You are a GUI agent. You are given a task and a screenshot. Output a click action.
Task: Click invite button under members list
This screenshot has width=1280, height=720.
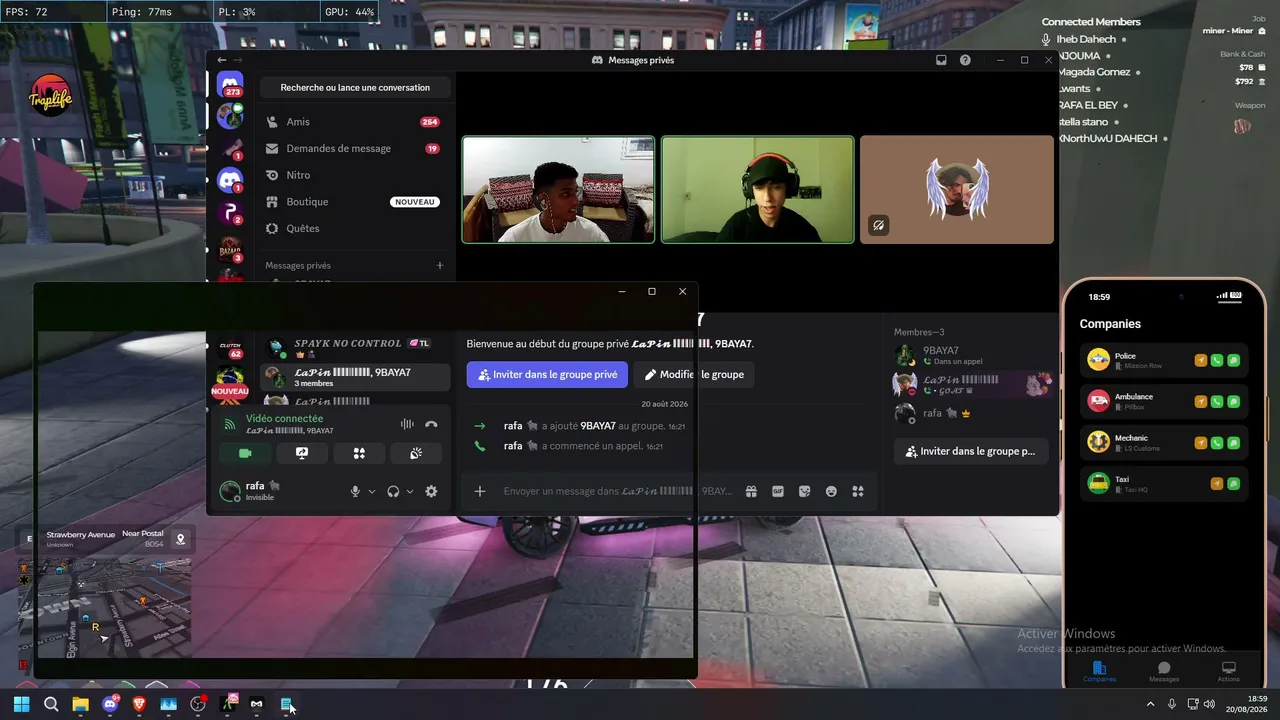click(971, 451)
